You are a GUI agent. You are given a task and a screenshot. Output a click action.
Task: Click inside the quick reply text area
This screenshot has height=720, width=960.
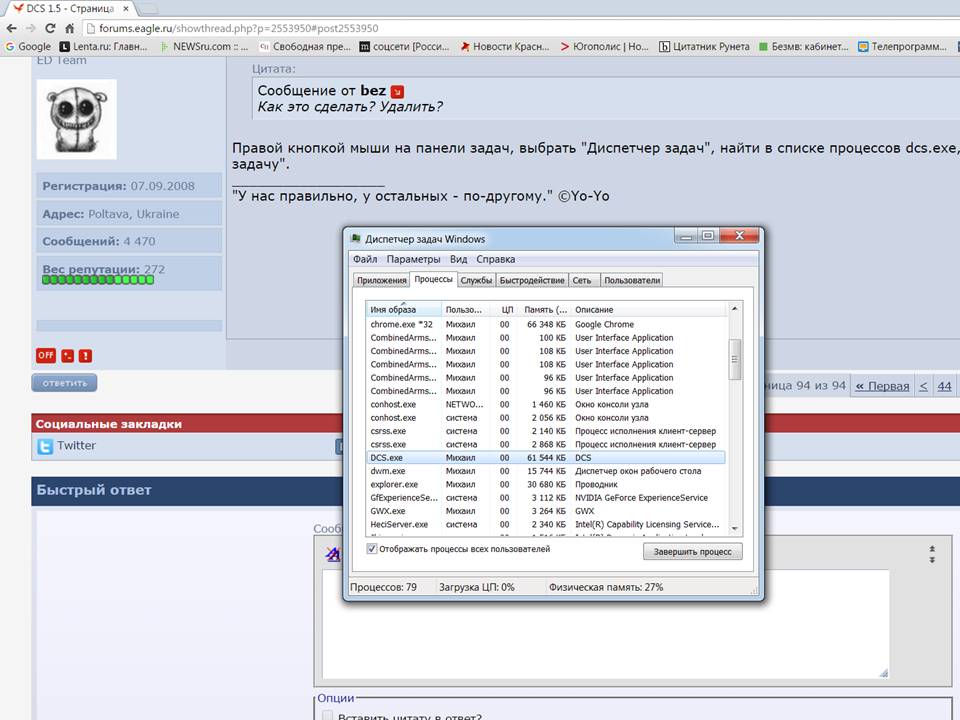[x=605, y=624]
